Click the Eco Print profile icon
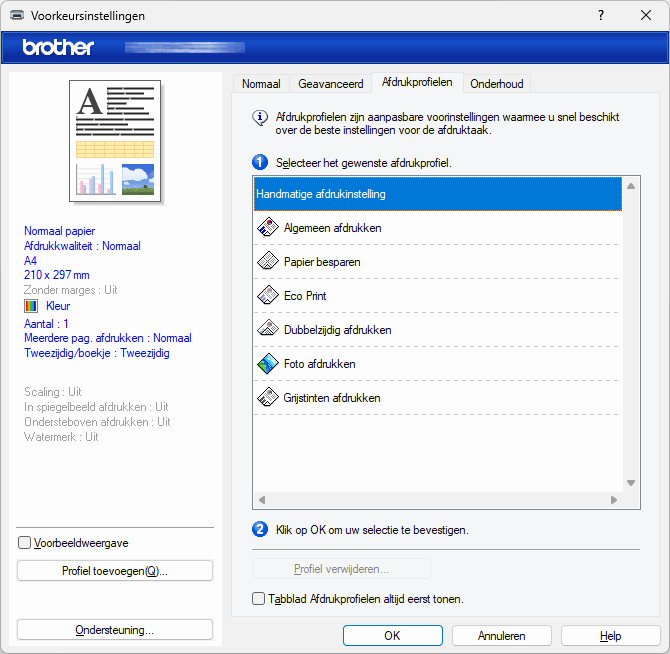The image size is (670, 654). [267, 296]
